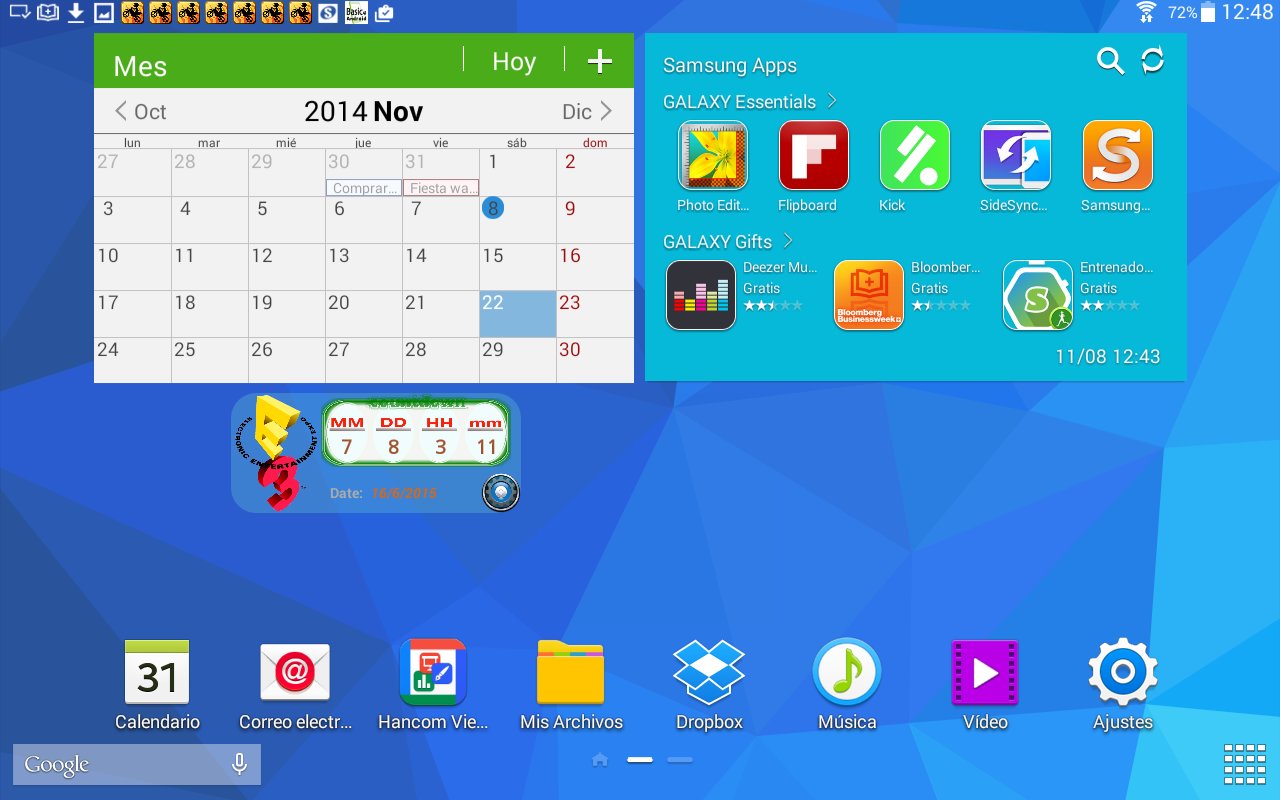Go to home page indicator
Viewport: 1280px width, 800px height.
tap(600, 760)
